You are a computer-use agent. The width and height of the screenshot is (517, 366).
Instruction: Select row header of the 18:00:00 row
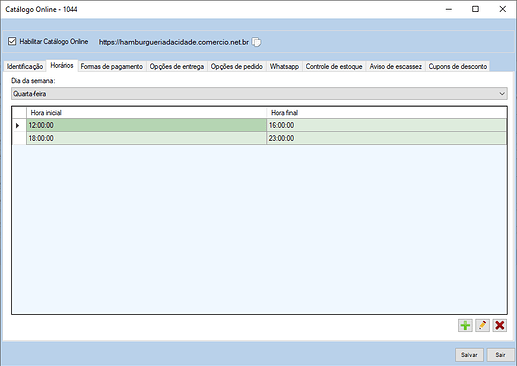point(19,138)
